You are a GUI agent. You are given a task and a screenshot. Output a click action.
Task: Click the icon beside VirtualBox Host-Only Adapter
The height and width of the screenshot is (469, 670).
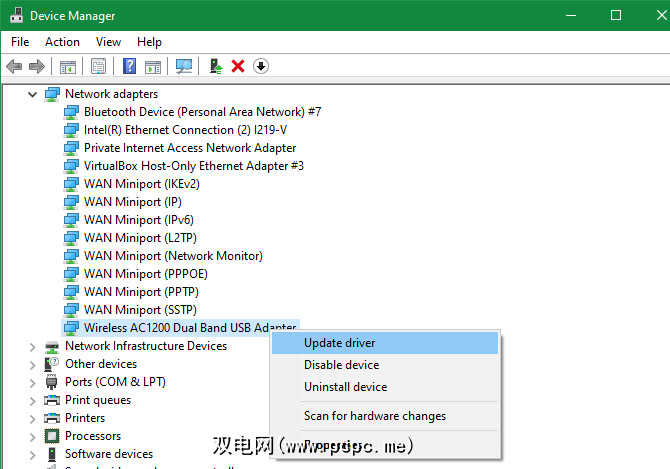(x=71, y=166)
